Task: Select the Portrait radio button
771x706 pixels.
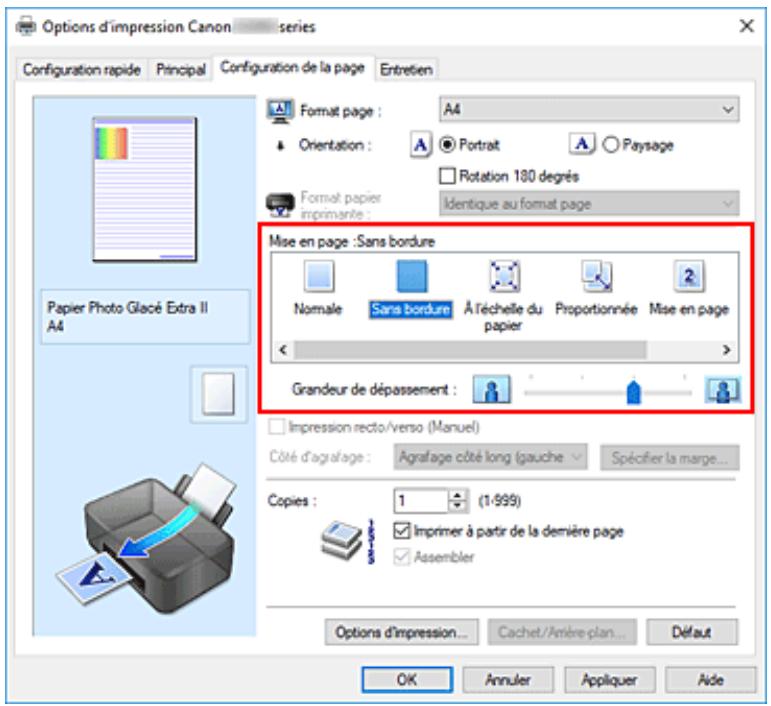Action: click(447, 145)
